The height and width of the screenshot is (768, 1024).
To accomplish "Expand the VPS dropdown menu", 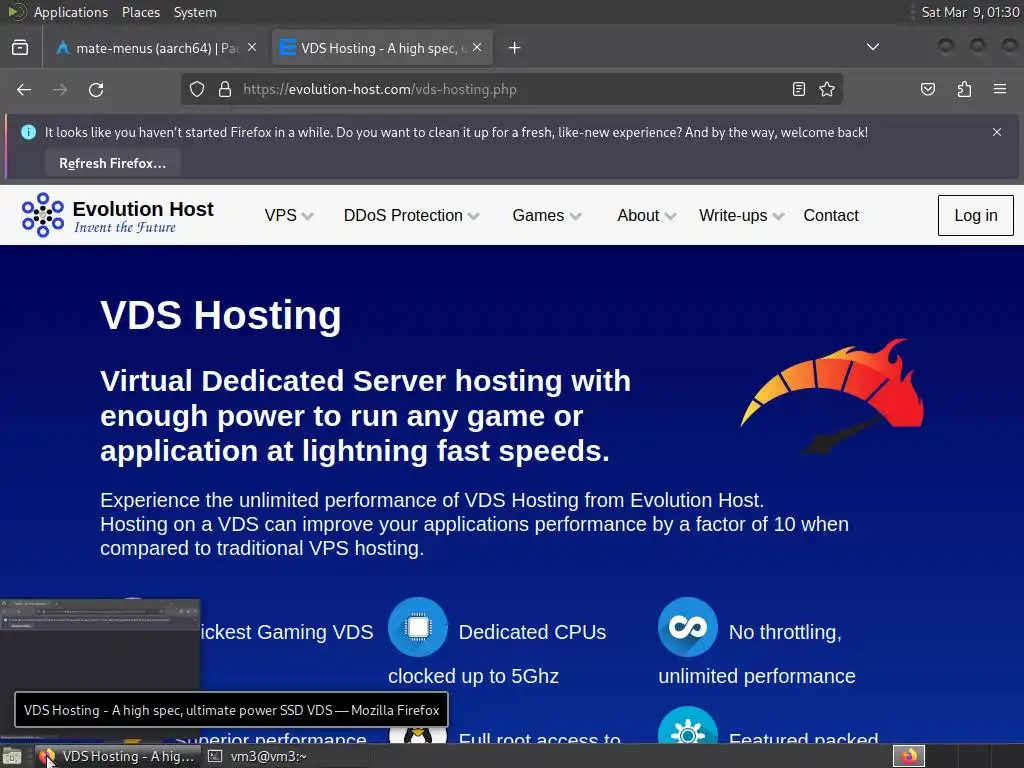I will tap(289, 216).
